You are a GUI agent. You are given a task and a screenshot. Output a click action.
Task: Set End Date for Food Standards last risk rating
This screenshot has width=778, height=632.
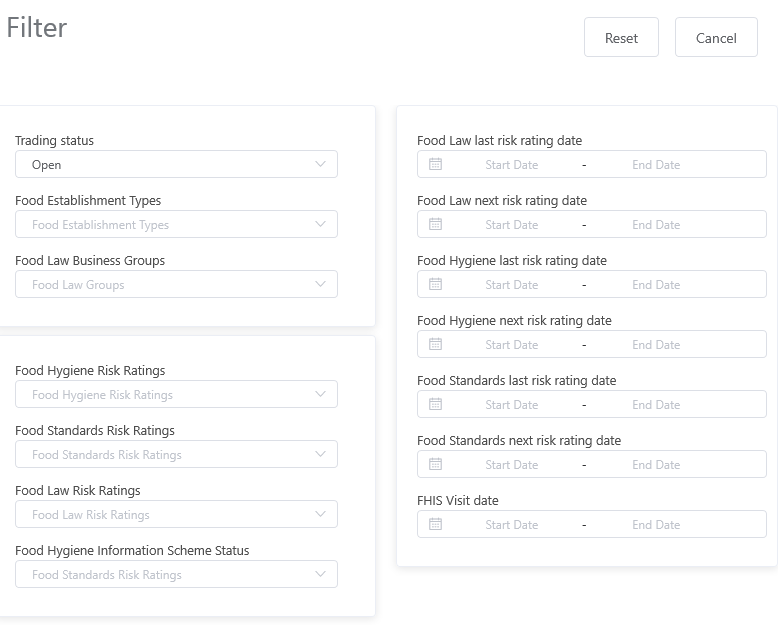pyautogui.click(x=656, y=405)
